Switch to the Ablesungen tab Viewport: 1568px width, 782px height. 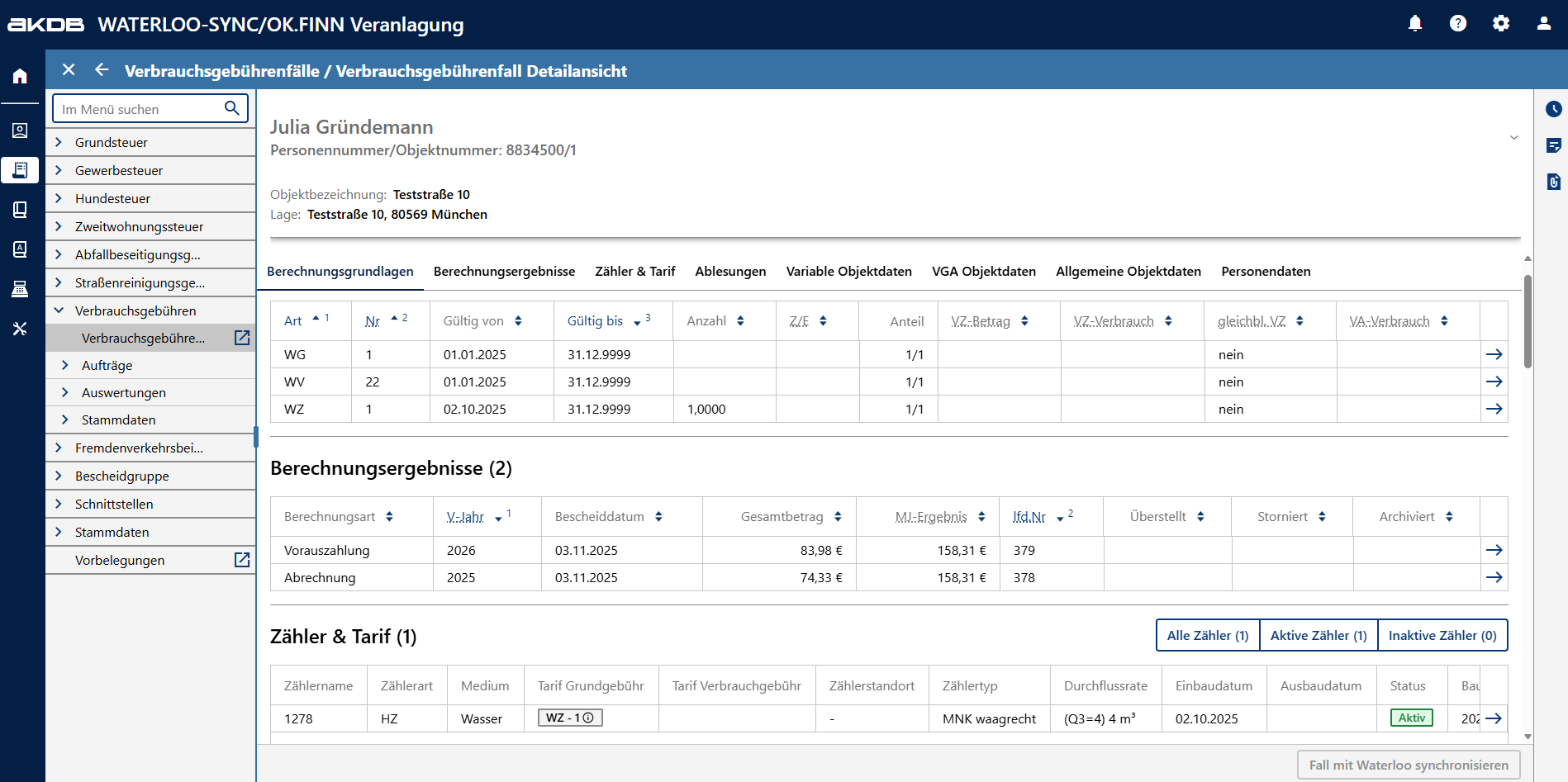730,272
